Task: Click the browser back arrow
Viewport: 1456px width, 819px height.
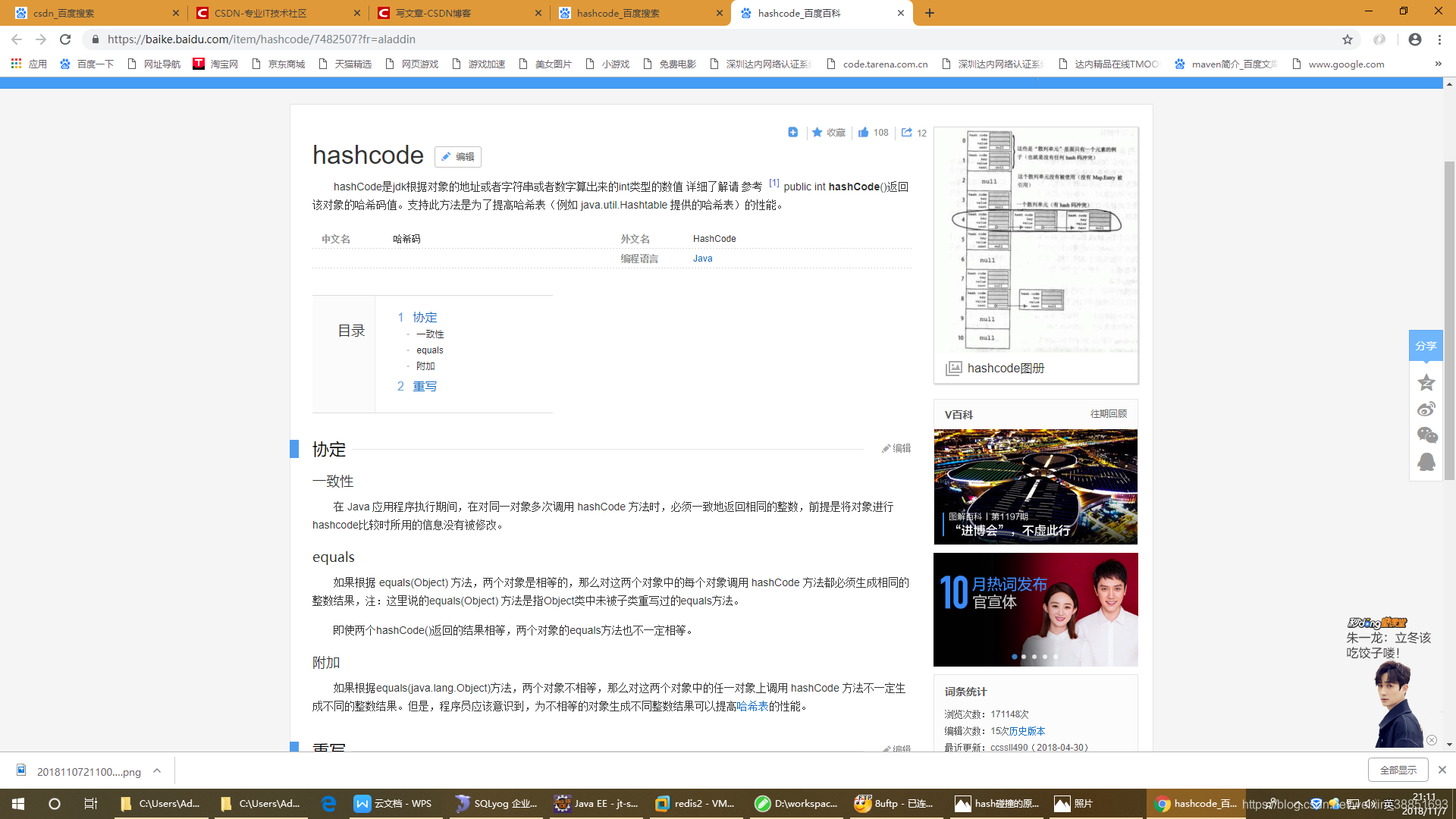Action: pyautogui.click(x=17, y=39)
